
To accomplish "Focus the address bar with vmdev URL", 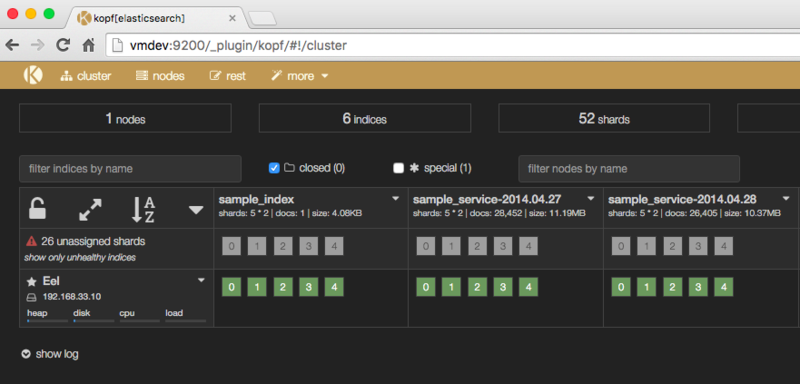I will pyautogui.click(x=453, y=45).
